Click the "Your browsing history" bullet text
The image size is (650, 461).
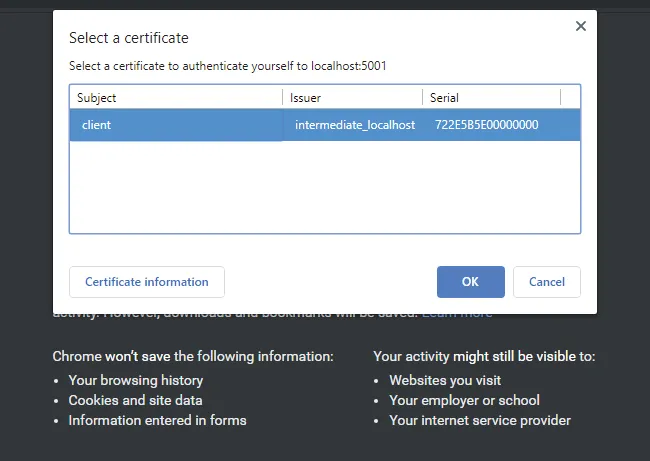[136, 380]
